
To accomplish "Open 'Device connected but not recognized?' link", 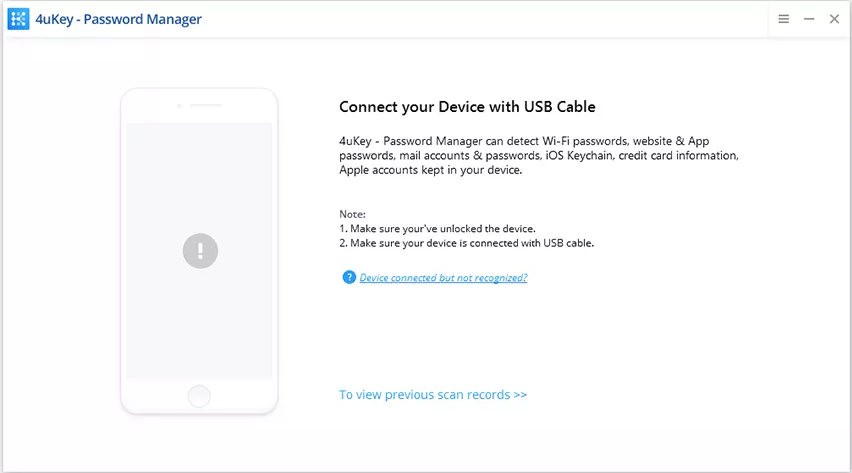I will tap(443, 278).
